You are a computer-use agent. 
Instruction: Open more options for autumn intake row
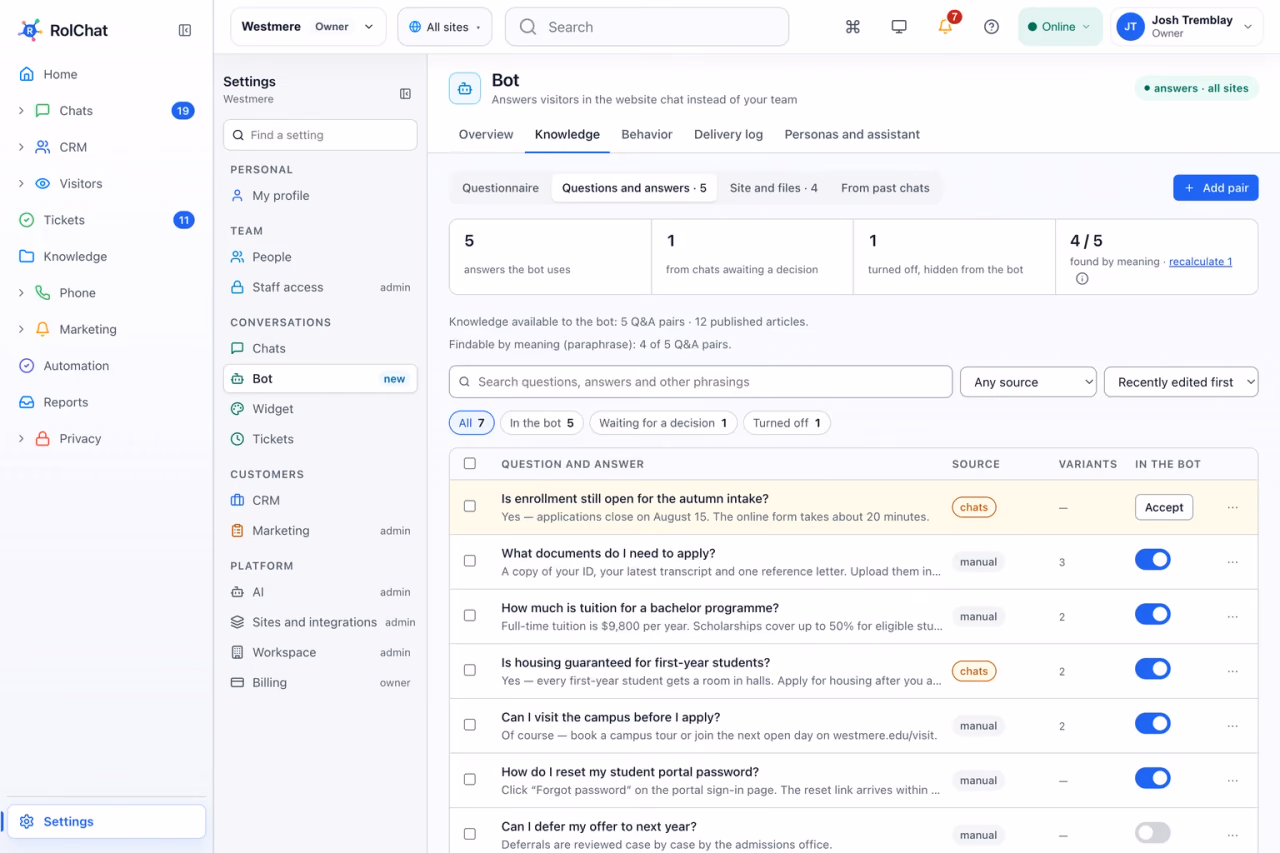tap(1232, 508)
